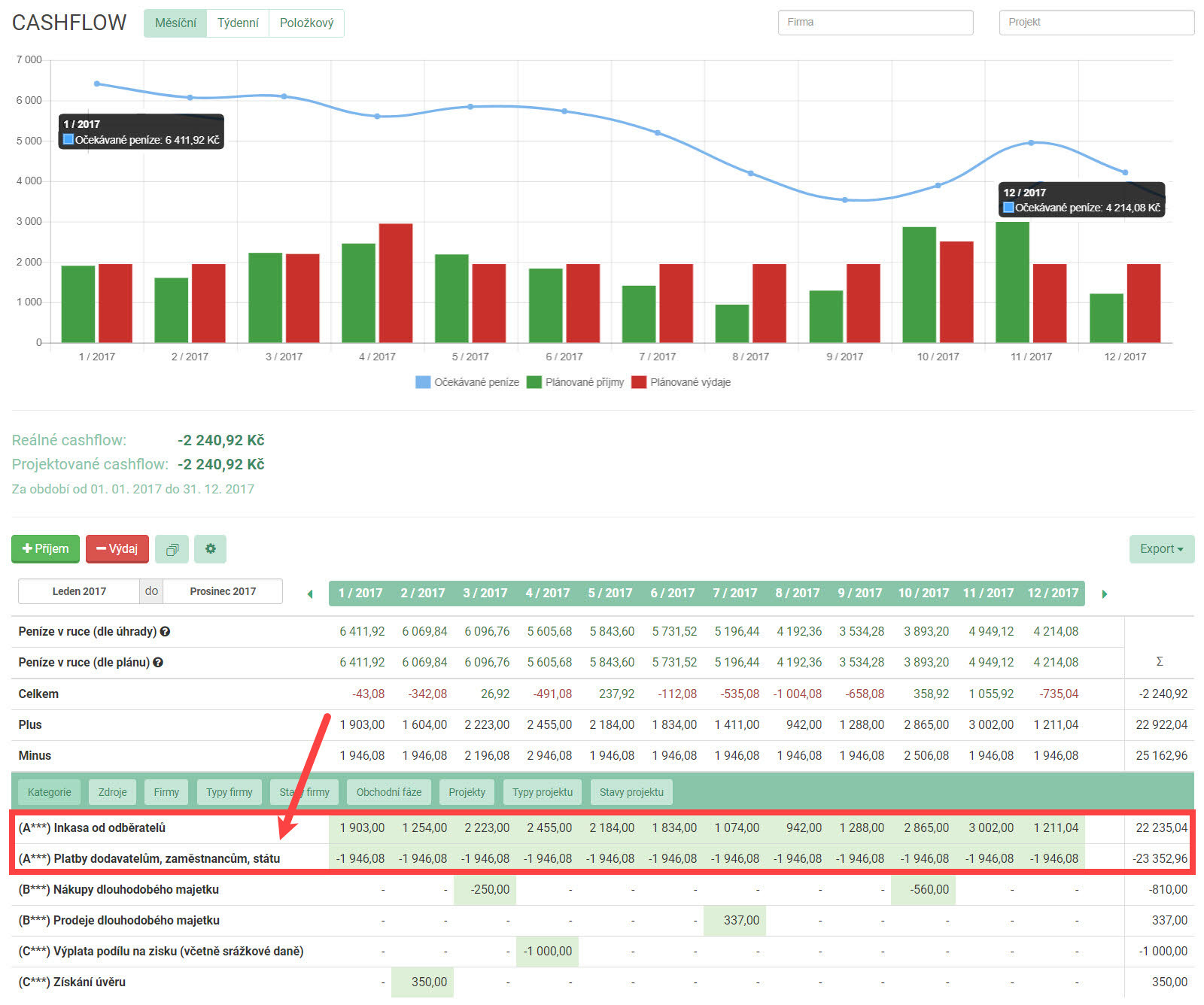The height and width of the screenshot is (1005, 1204).
Task: Open the Prosinec 2017 end date picker
Action: (223, 591)
